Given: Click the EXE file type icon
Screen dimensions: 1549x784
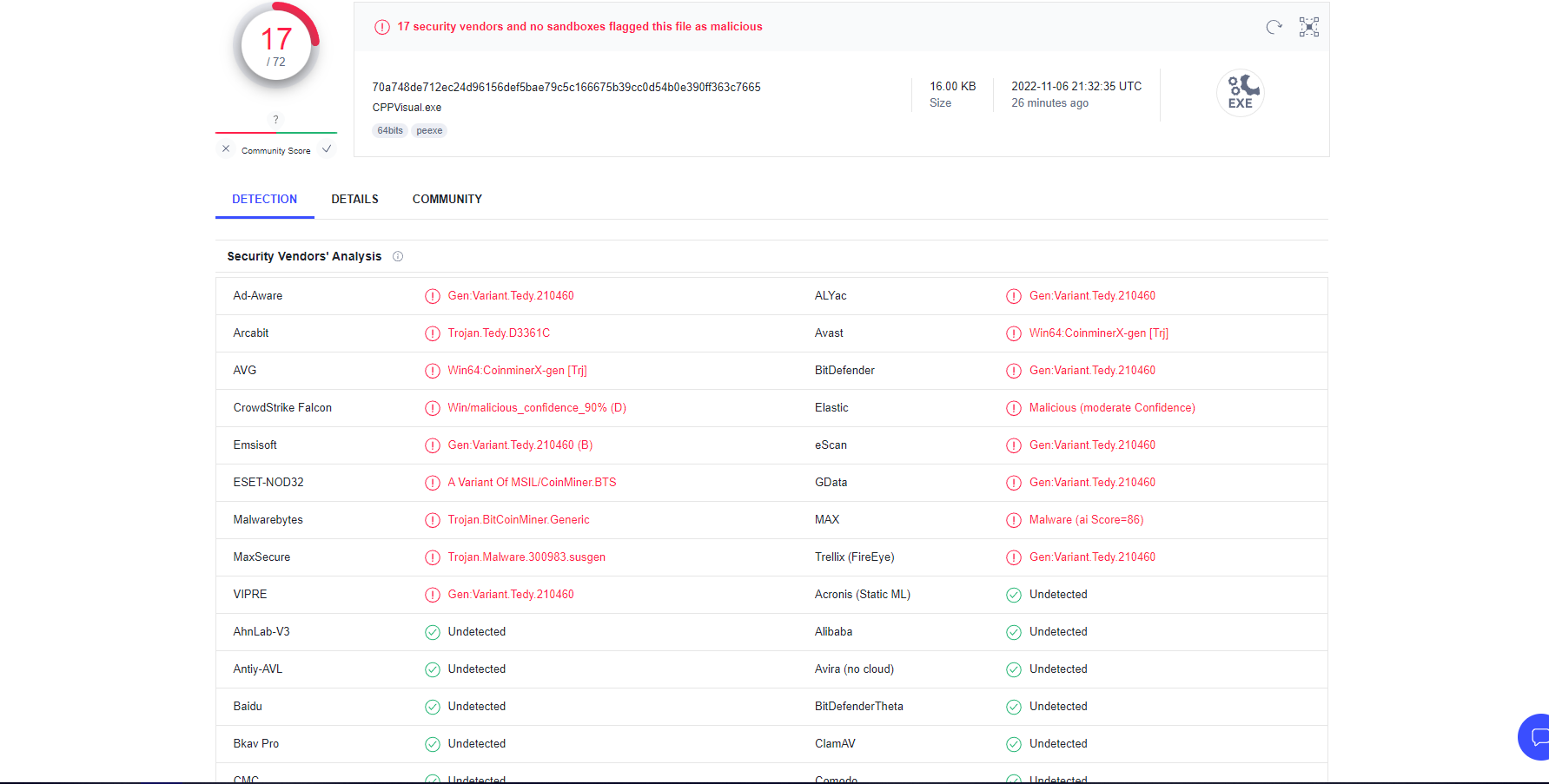Looking at the screenshot, I should click(1240, 93).
